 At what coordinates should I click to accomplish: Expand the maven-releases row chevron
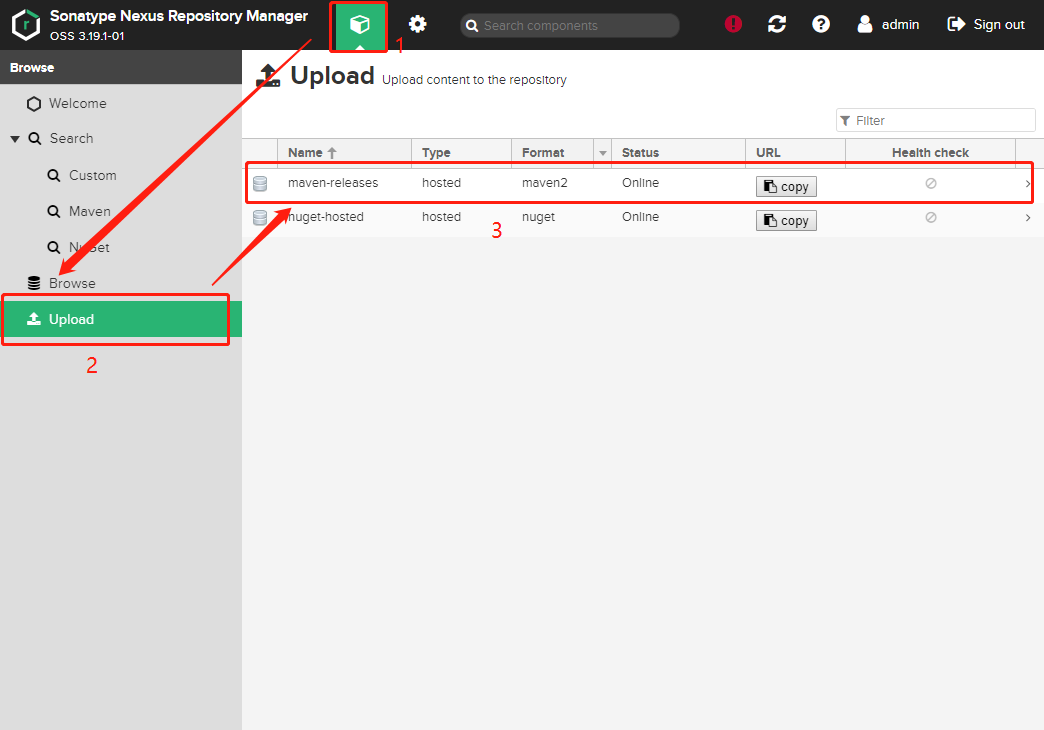coord(1027,185)
